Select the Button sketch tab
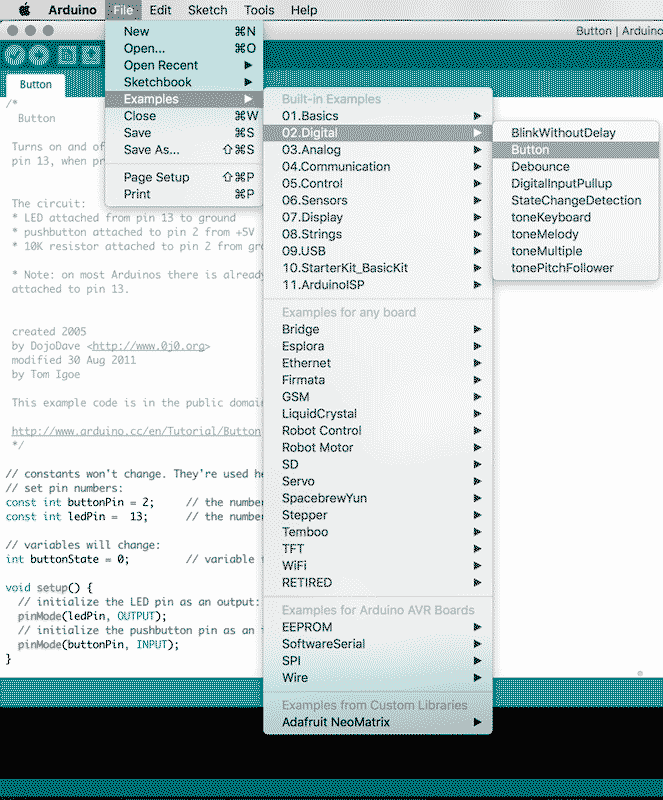 (x=36, y=84)
